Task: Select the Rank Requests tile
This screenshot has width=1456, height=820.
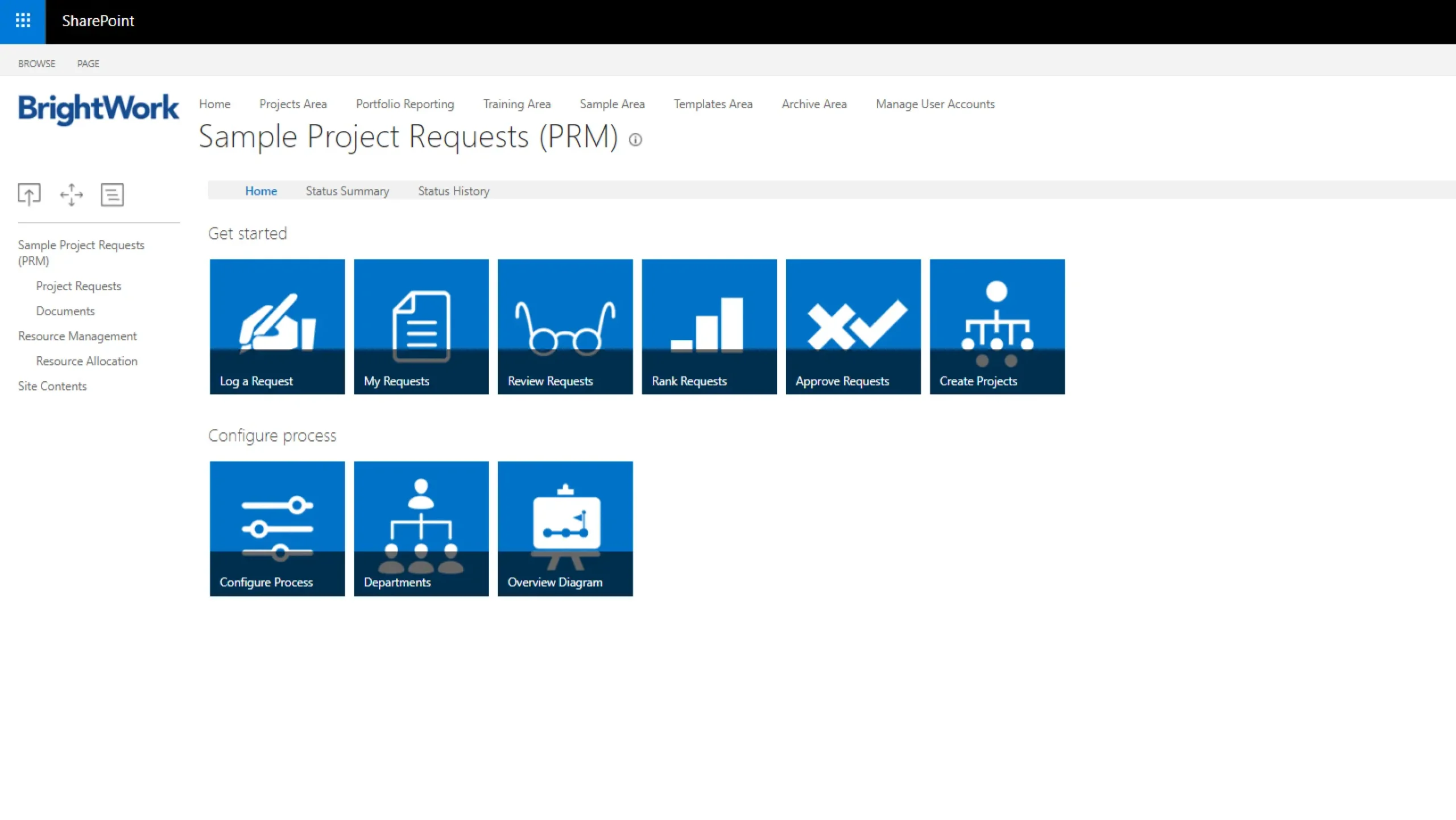Action: click(709, 327)
